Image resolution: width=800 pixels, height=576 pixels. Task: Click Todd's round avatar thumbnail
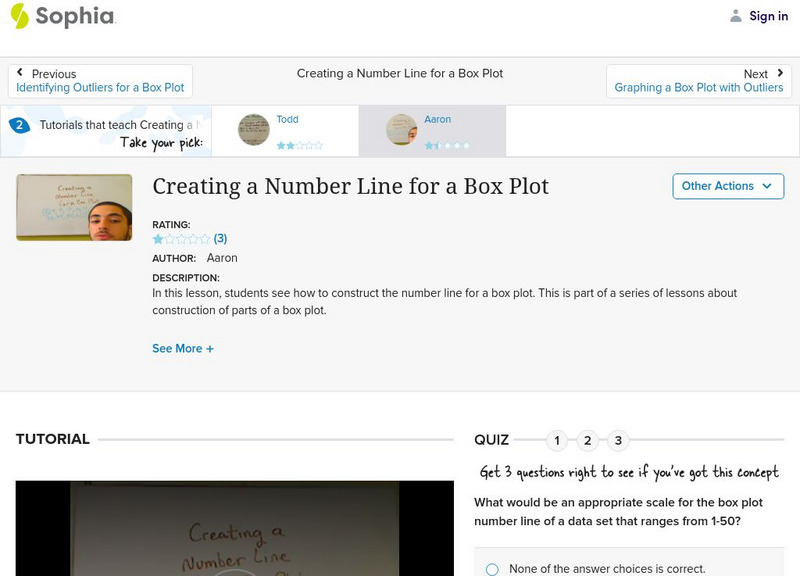(254, 130)
